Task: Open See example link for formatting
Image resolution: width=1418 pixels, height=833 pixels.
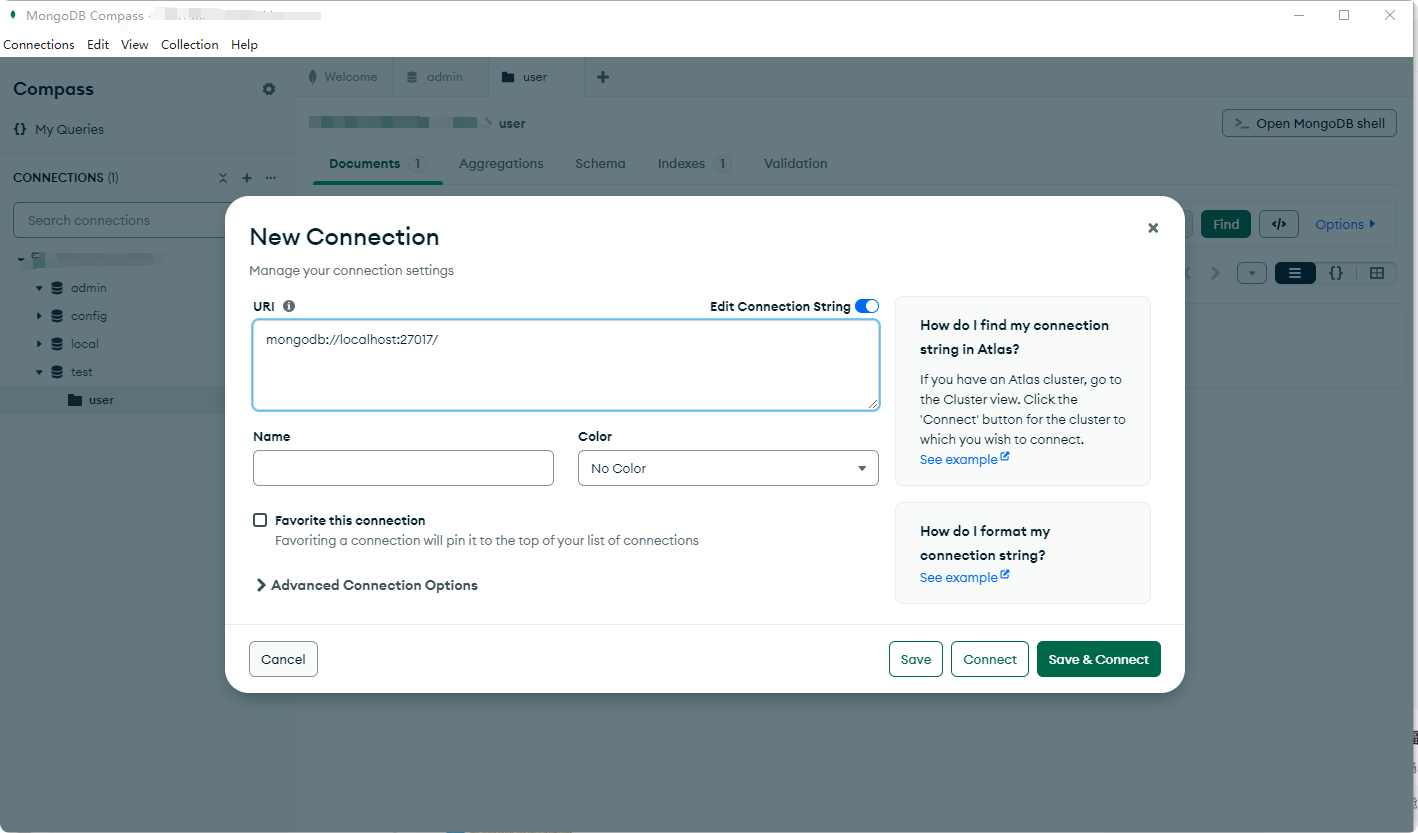Action: tap(965, 577)
